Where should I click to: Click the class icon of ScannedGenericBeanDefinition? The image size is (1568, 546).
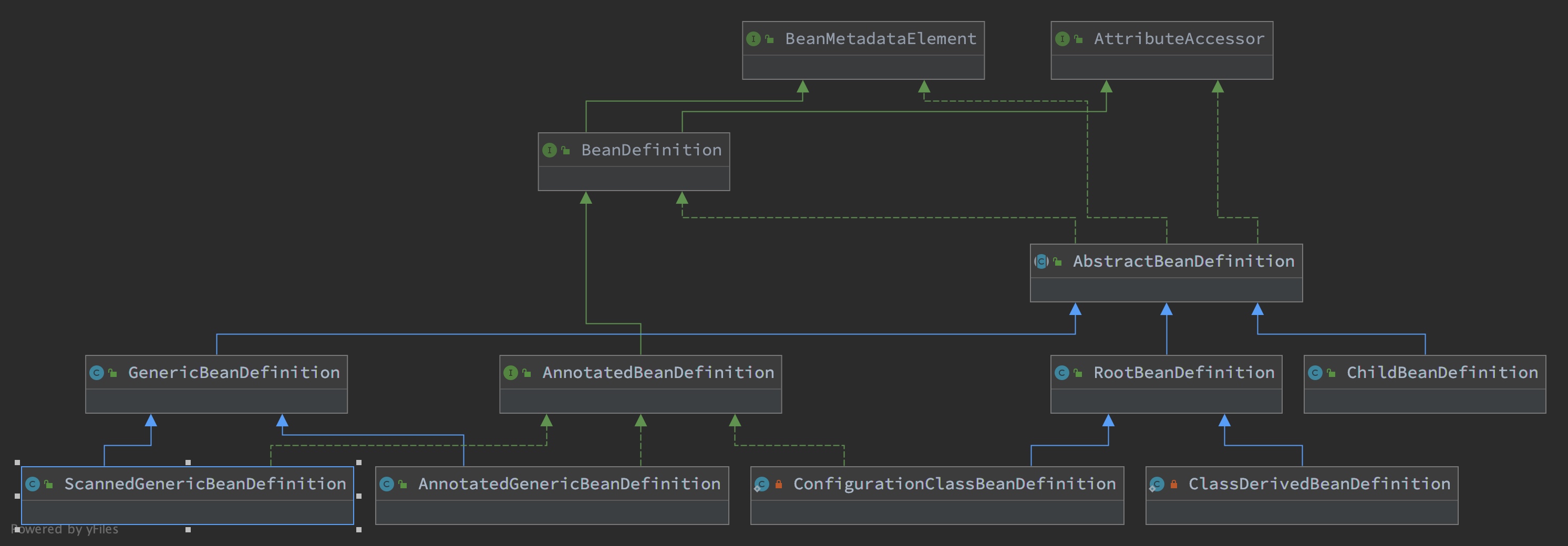coord(33,484)
